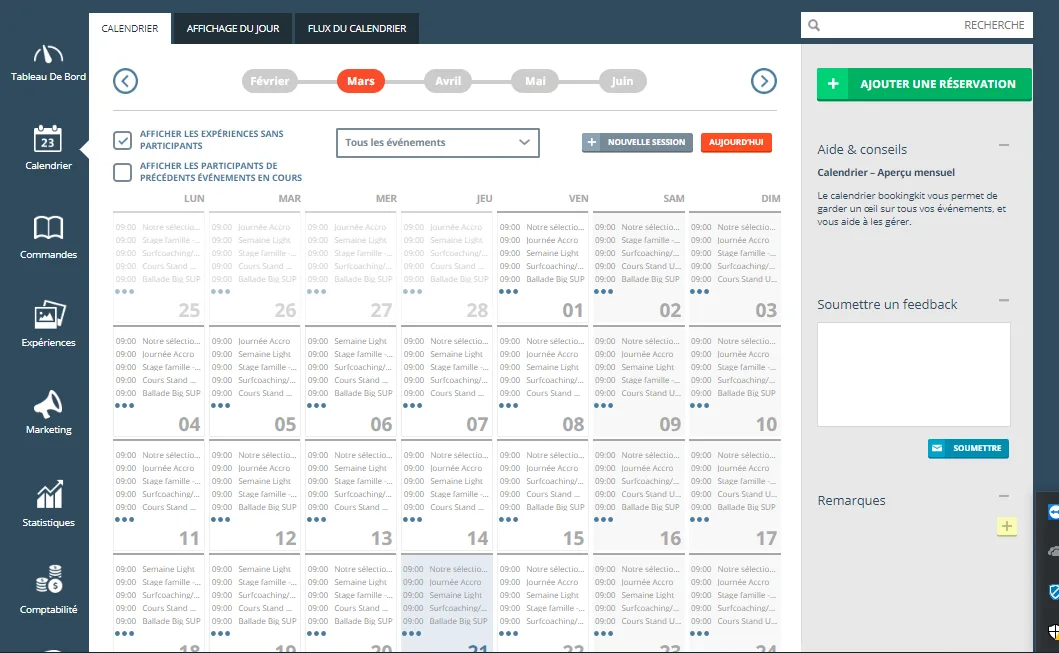The image size is (1059, 653).
Task: Open the Marketing megaphone section
Action: click(x=48, y=412)
